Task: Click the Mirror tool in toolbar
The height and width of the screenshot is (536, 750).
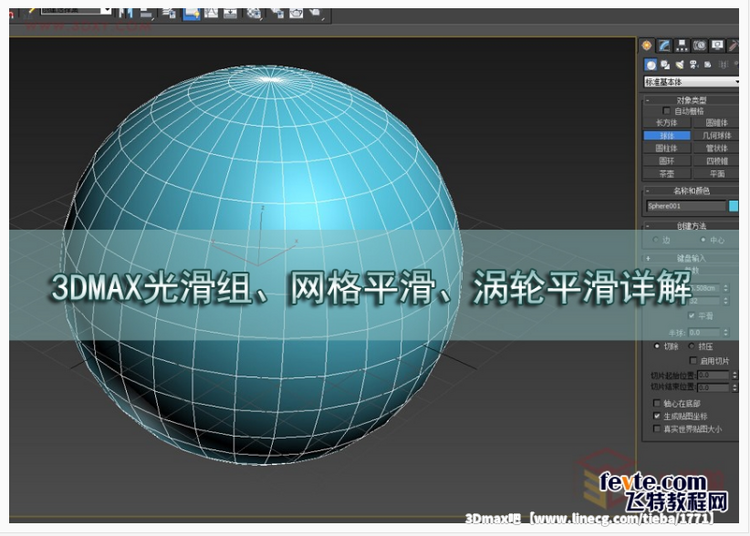Action: 127,13
